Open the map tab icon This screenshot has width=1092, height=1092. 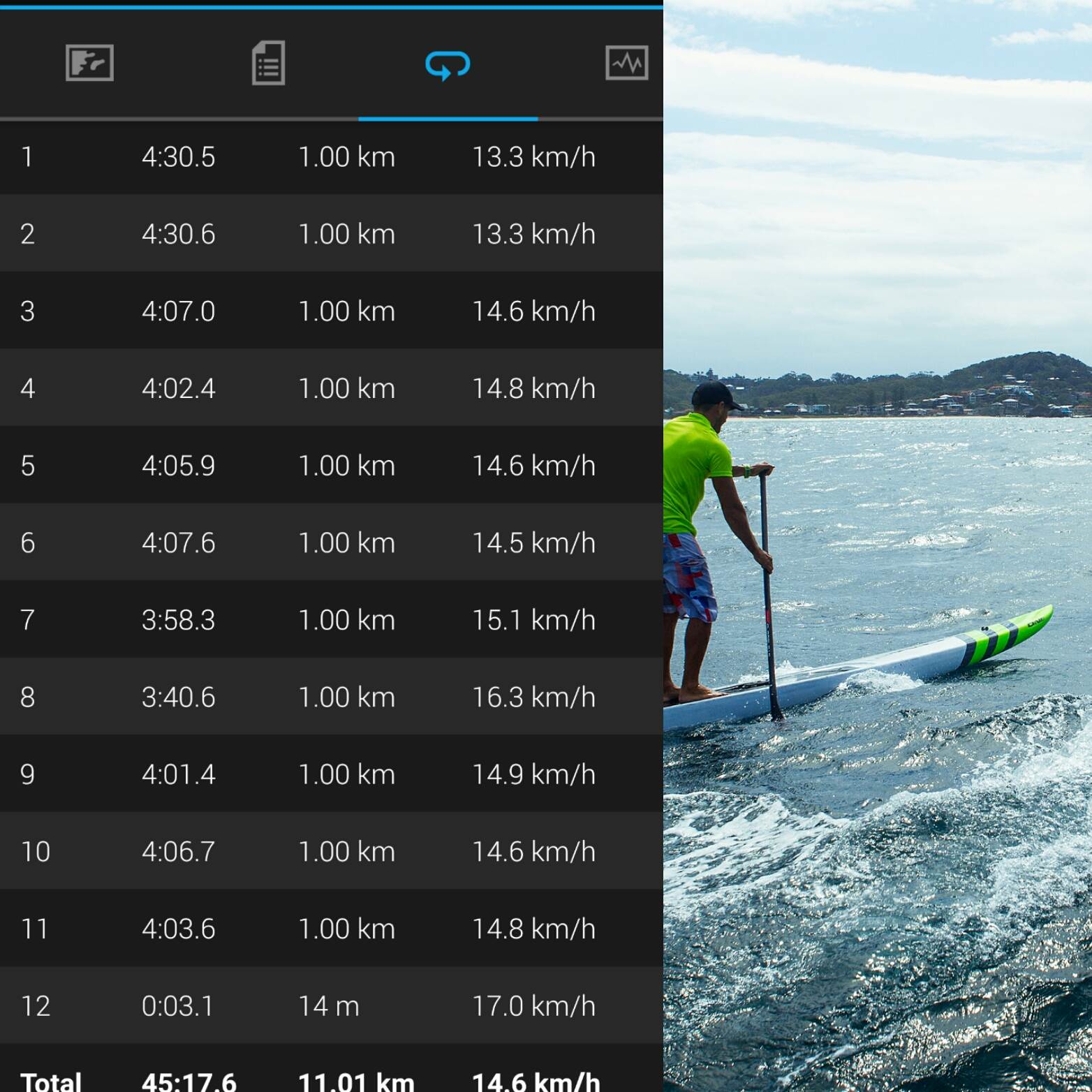(89, 63)
